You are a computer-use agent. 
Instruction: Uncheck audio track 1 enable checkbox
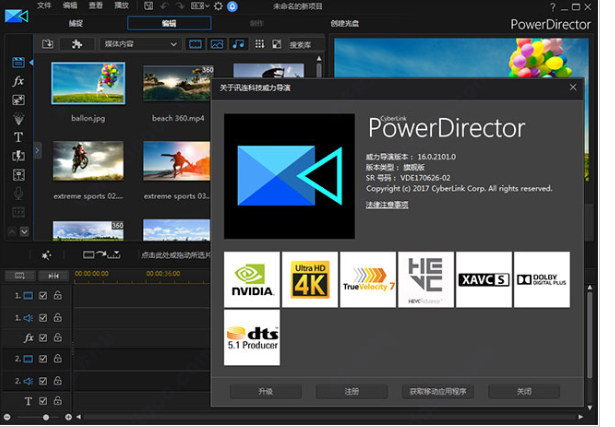click(43, 318)
